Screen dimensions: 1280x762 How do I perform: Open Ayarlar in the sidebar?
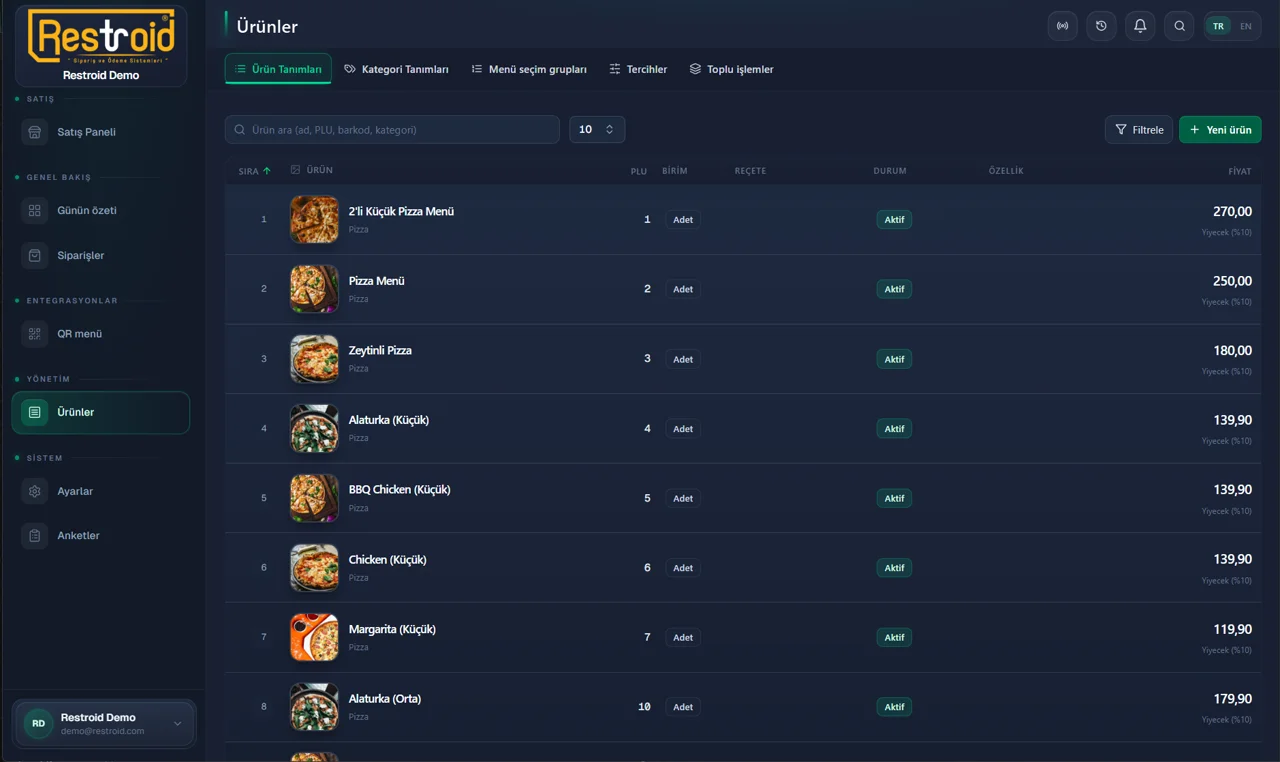pyautogui.click(x=100, y=491)
